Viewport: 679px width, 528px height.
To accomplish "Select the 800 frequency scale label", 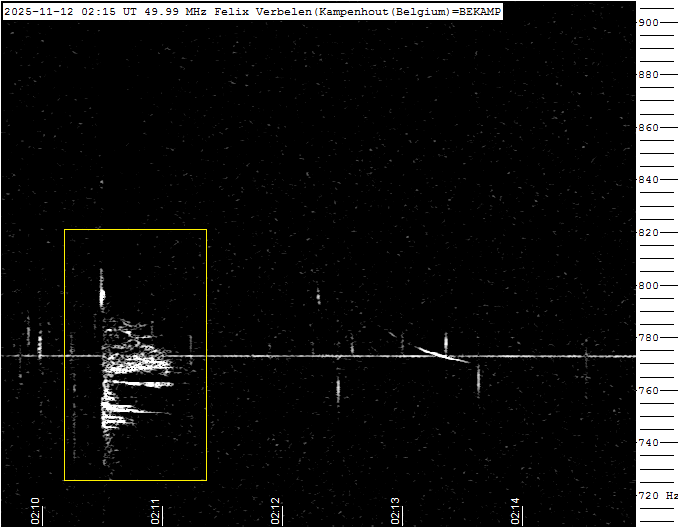I will click(648, 285).
